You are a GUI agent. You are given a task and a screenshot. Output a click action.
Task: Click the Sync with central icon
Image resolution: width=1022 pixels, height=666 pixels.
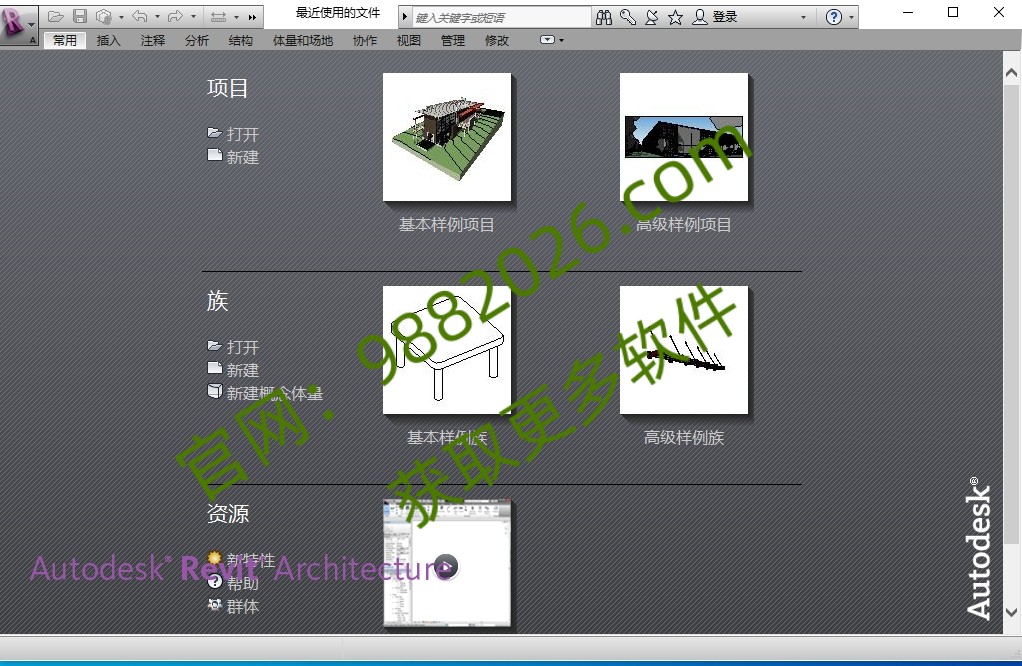pyautogui.click(x=104, y=16)
